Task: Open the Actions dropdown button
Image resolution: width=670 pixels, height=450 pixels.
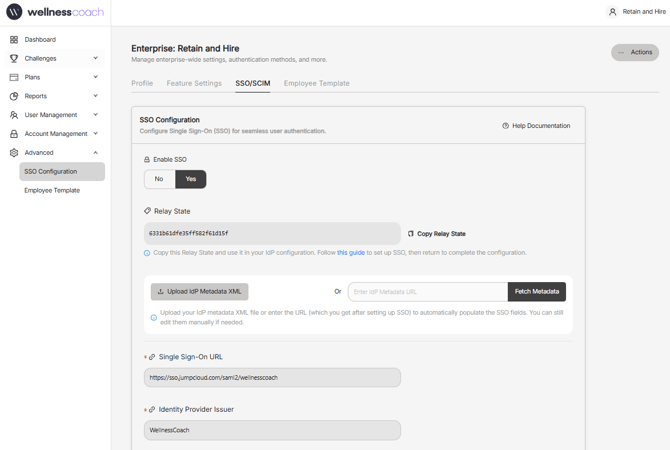Action: click(635, 52)
